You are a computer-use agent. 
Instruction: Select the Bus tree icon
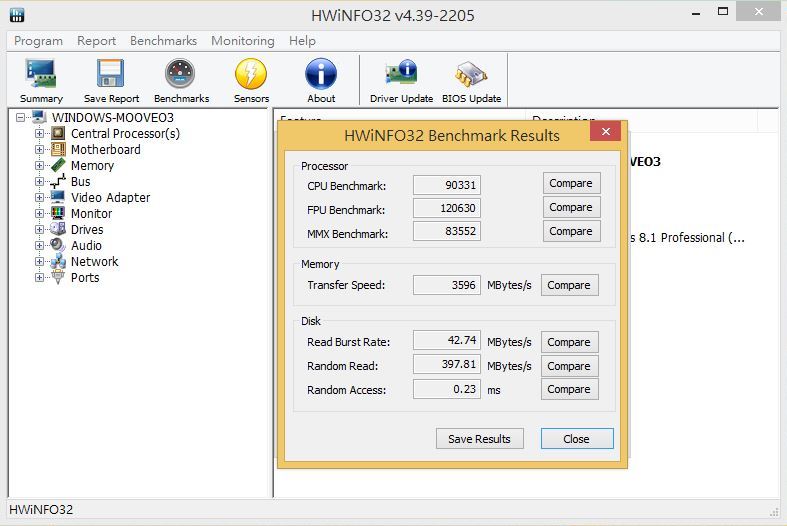click(58, 181)
